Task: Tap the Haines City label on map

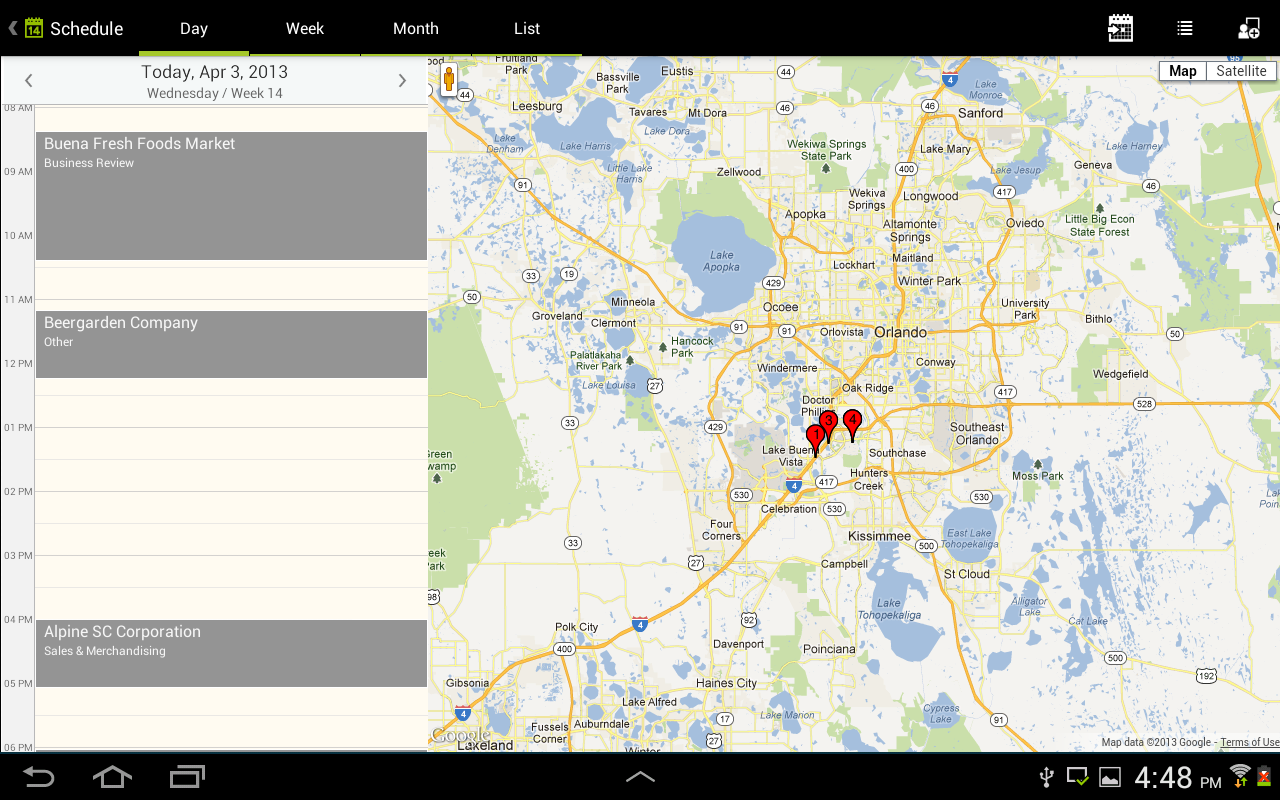Action: (727, 684)
